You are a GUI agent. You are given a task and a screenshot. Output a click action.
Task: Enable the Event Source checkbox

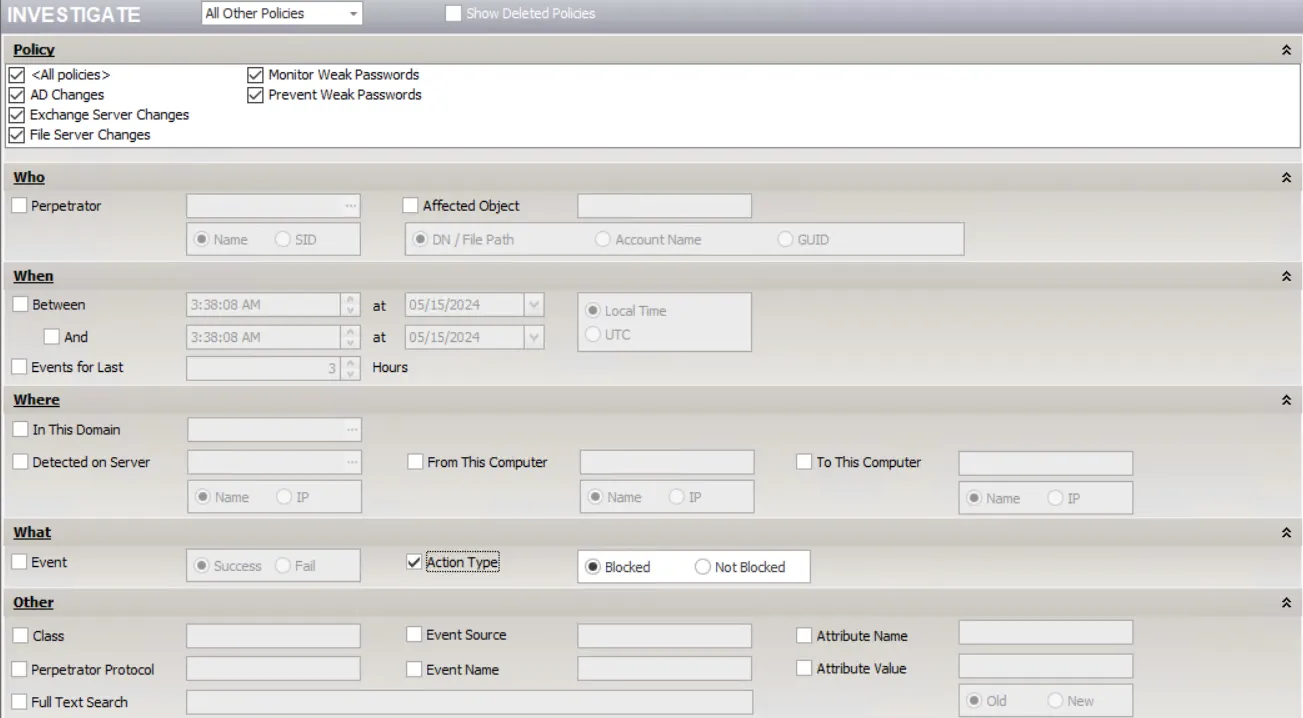coord(414,634)
